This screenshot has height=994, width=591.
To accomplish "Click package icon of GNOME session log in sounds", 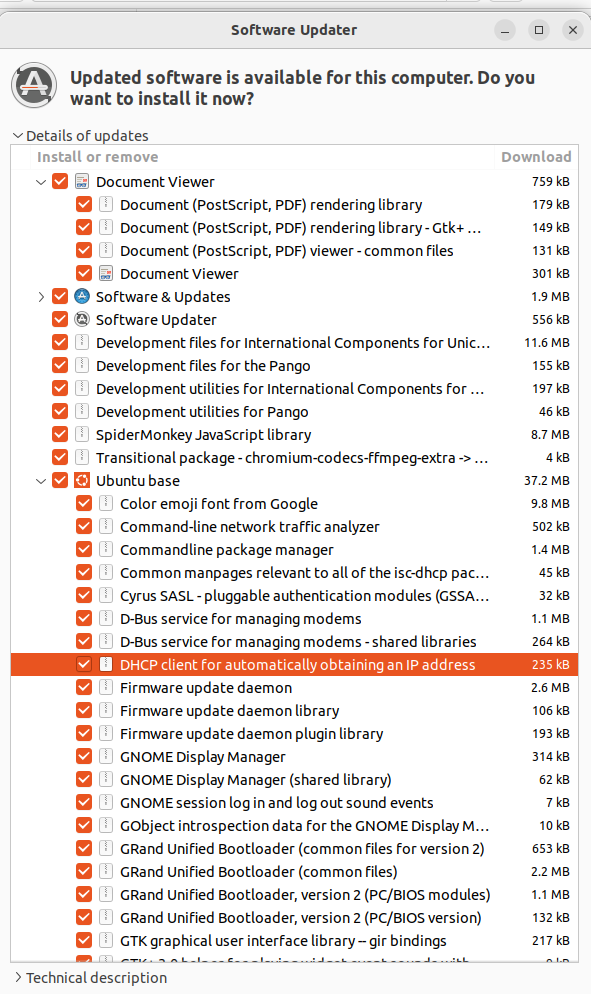I will point(106,803).
